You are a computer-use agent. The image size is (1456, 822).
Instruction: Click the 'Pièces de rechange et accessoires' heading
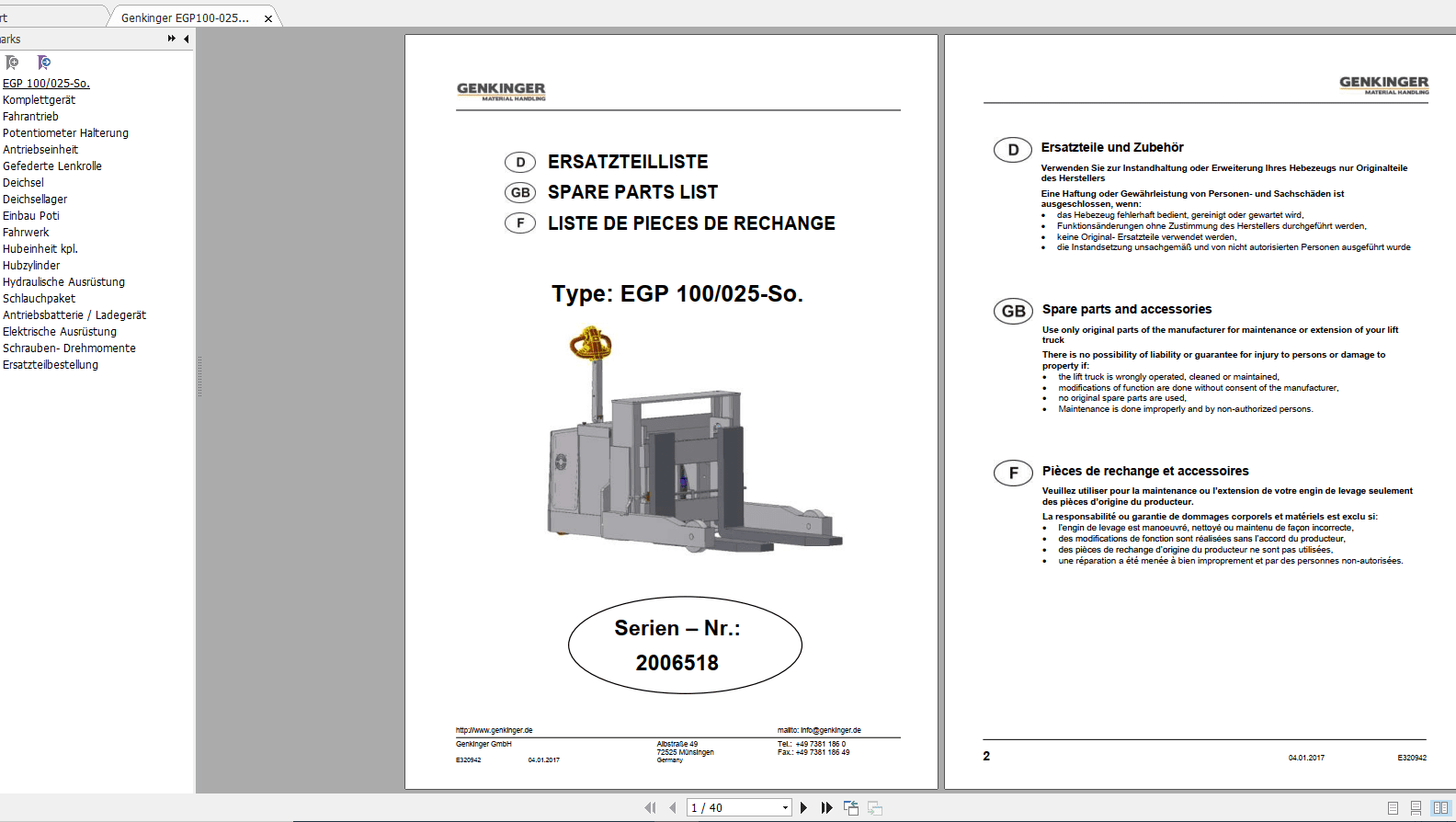click(x=1145, y=471)
